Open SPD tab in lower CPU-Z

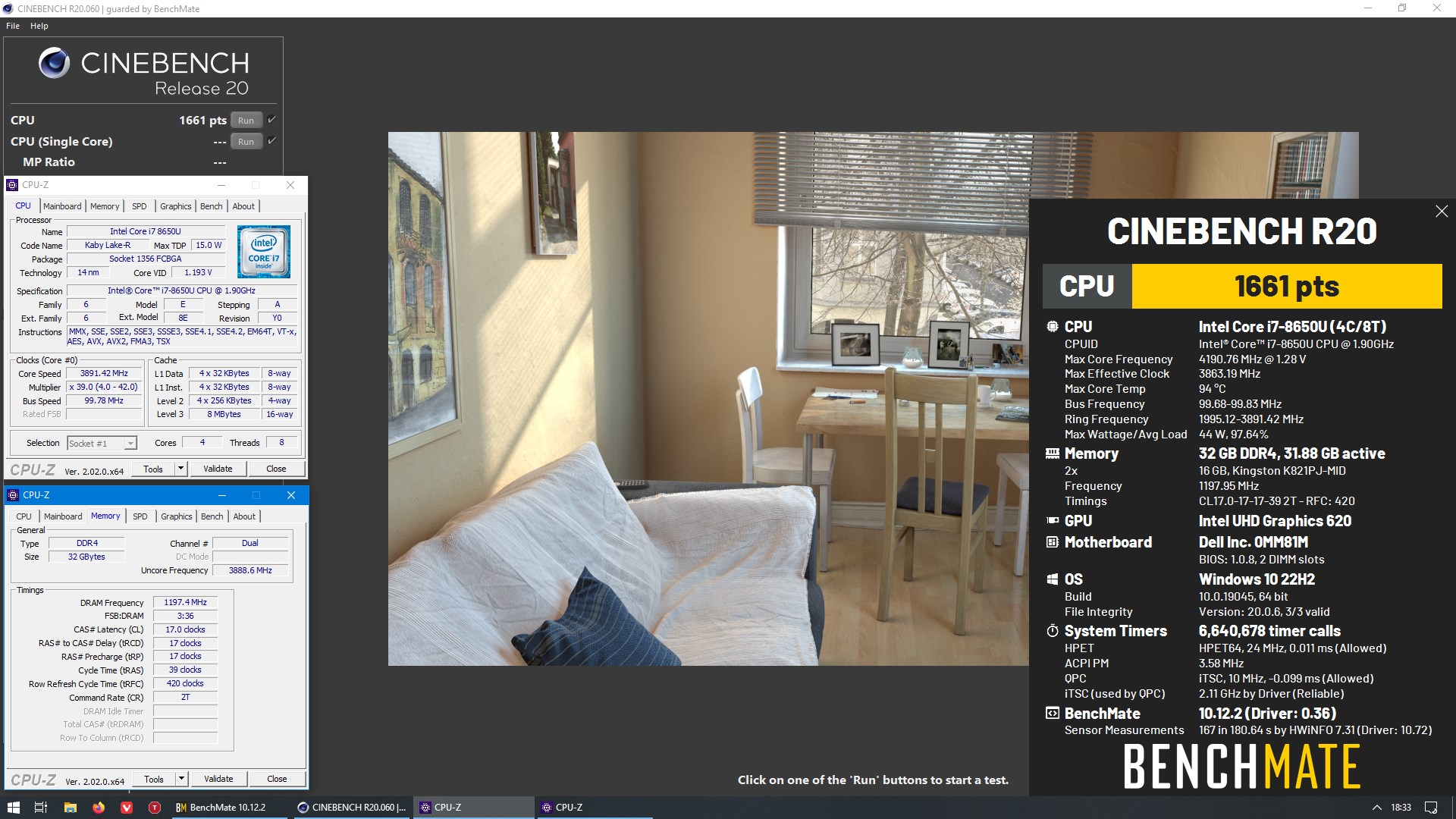(x=140, y=516)
